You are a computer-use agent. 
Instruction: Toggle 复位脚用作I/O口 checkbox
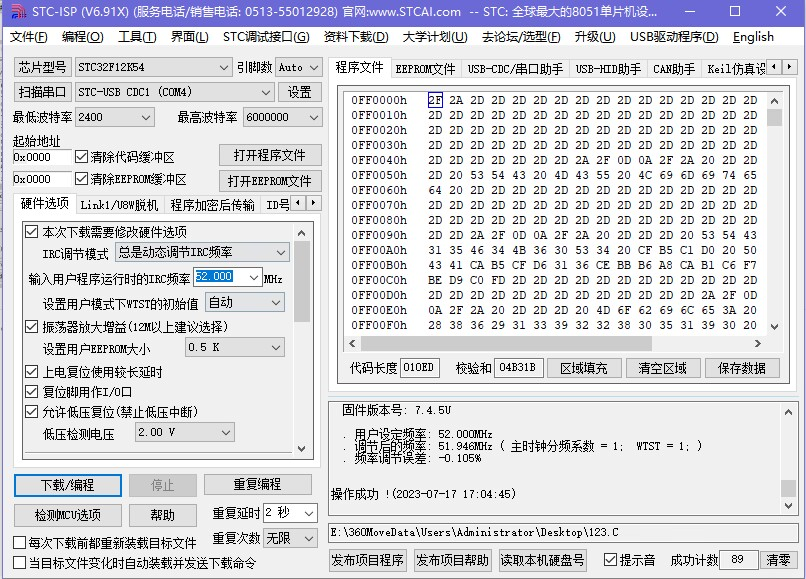[x=31, y=392]
